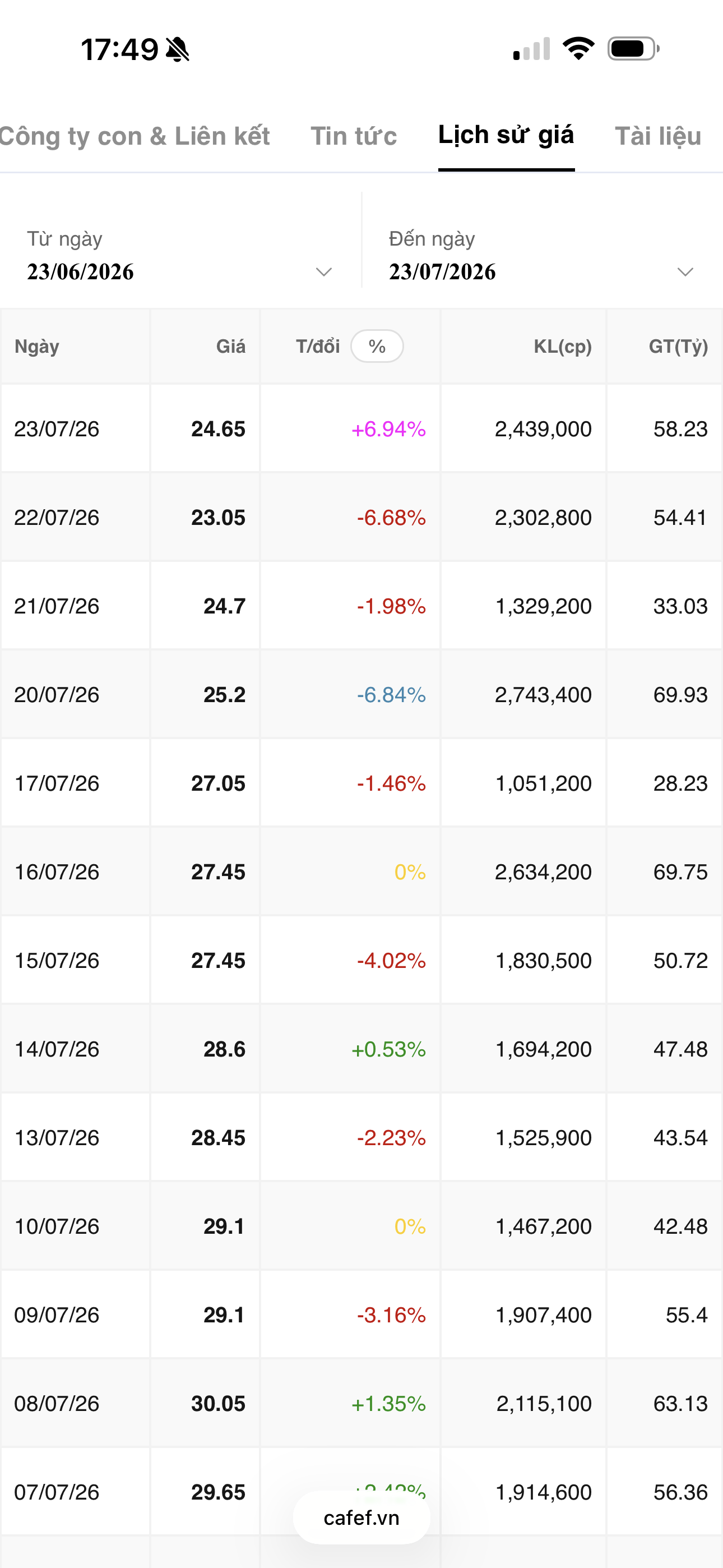The image size is (723, 1568).
Task: Switch to the Tài liệu tab
Action: pos(658,136)
